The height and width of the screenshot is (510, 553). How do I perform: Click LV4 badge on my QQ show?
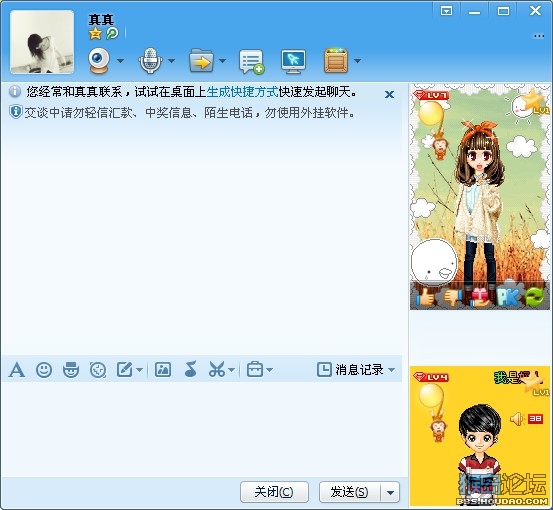pos(431,377)
